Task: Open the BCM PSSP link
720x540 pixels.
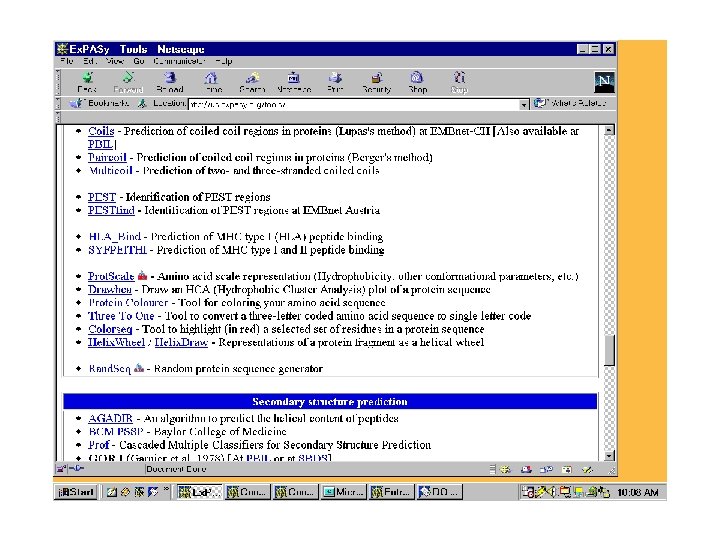Action: click(x=116, y=432)
